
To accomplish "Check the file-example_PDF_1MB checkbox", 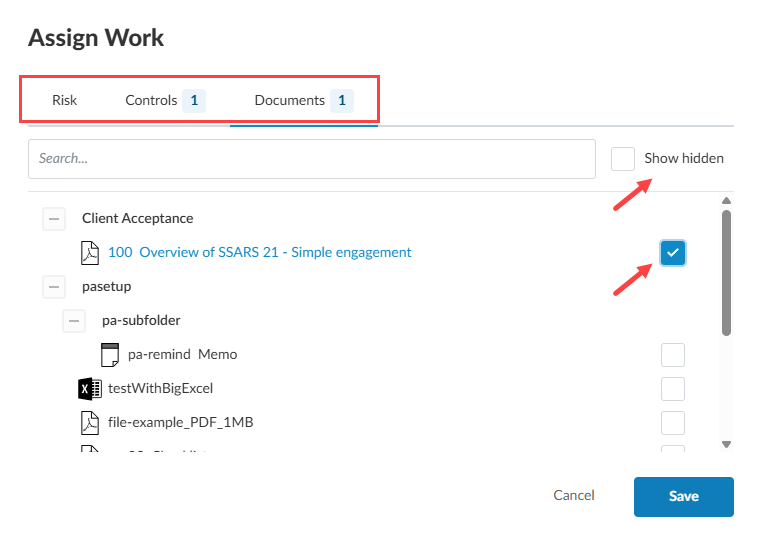I will coord(673,423).
